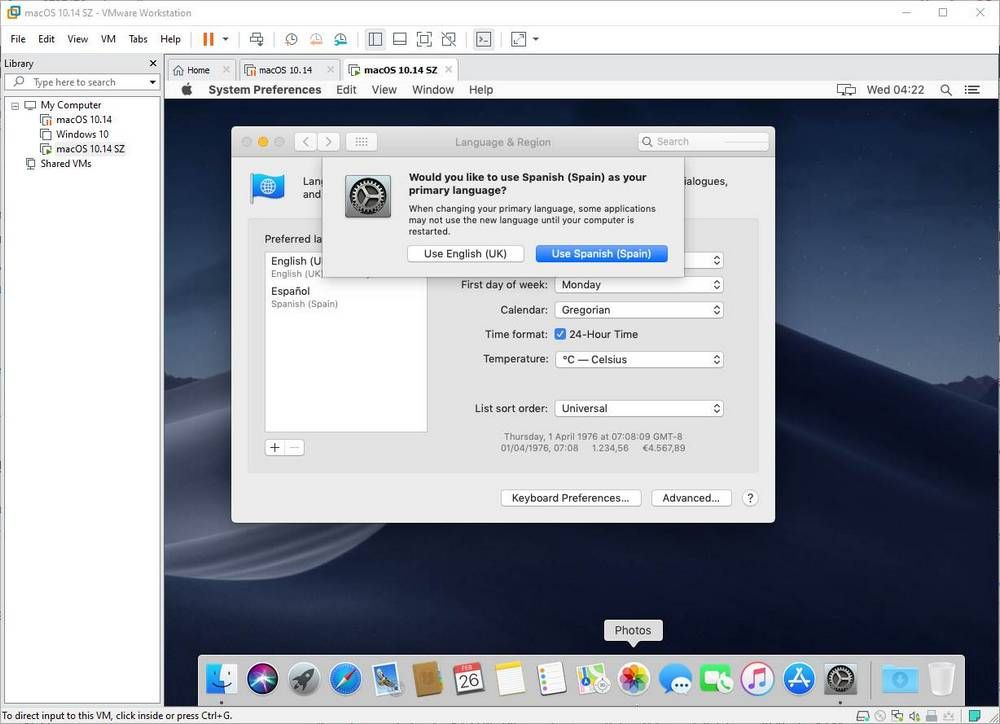Click the back navigation arrow
Screen dimensions: 1000x724
306,142
